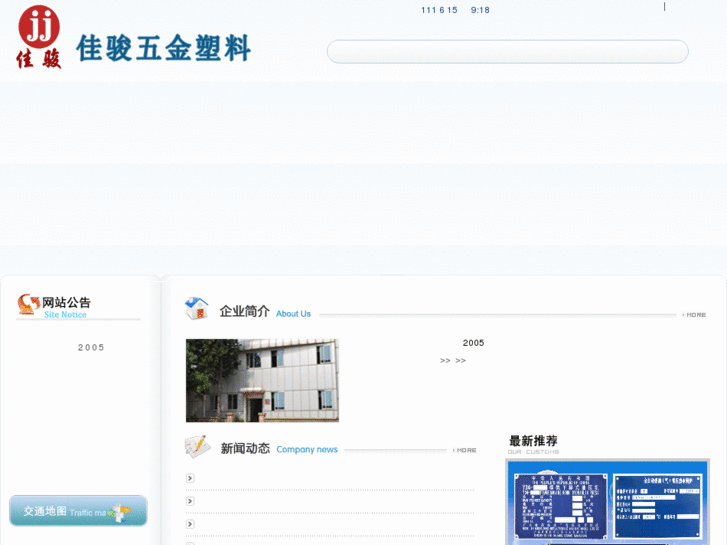The height and width of the screenshot is (545, 727).
Task: Click the Site Notice subtitle
Action: [x=65, y=314]
